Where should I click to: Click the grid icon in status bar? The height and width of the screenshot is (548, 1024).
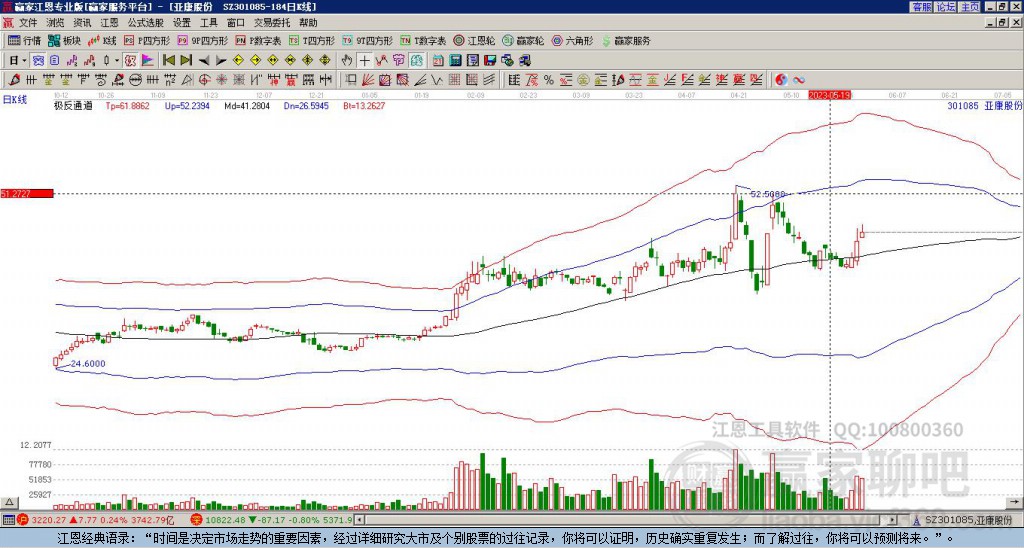tap(8, 520)
